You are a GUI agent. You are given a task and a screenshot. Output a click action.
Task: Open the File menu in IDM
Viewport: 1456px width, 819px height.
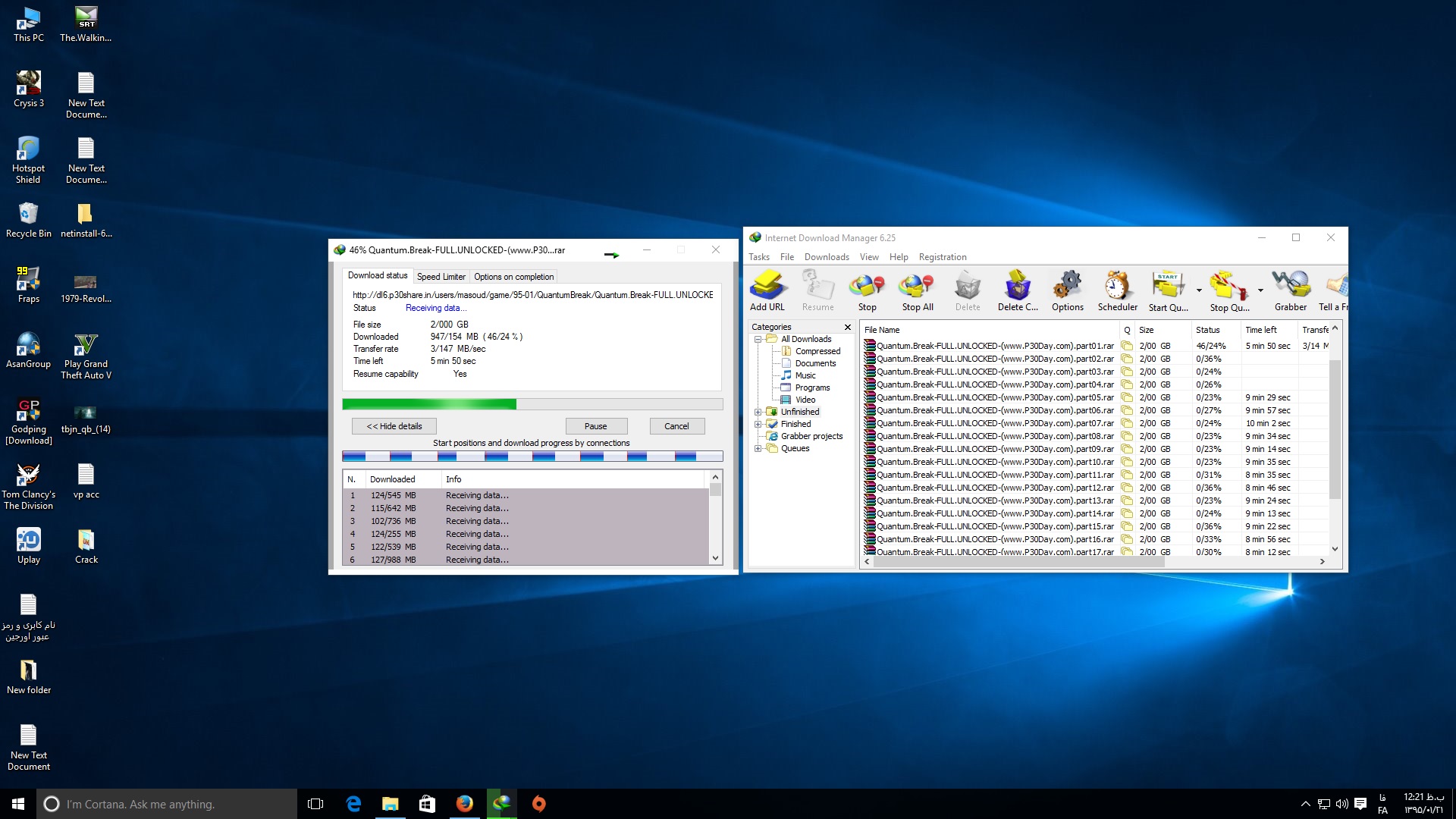[x=787, y=257]
